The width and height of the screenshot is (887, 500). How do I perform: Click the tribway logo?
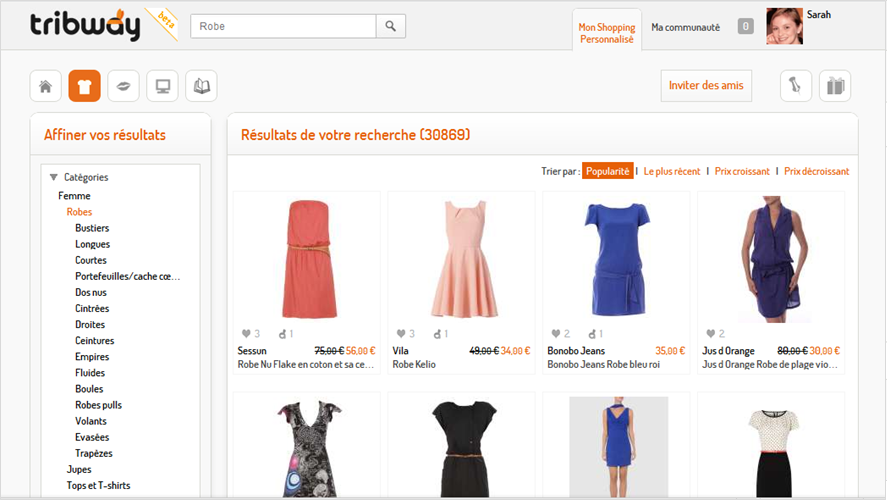click(85, 25)
